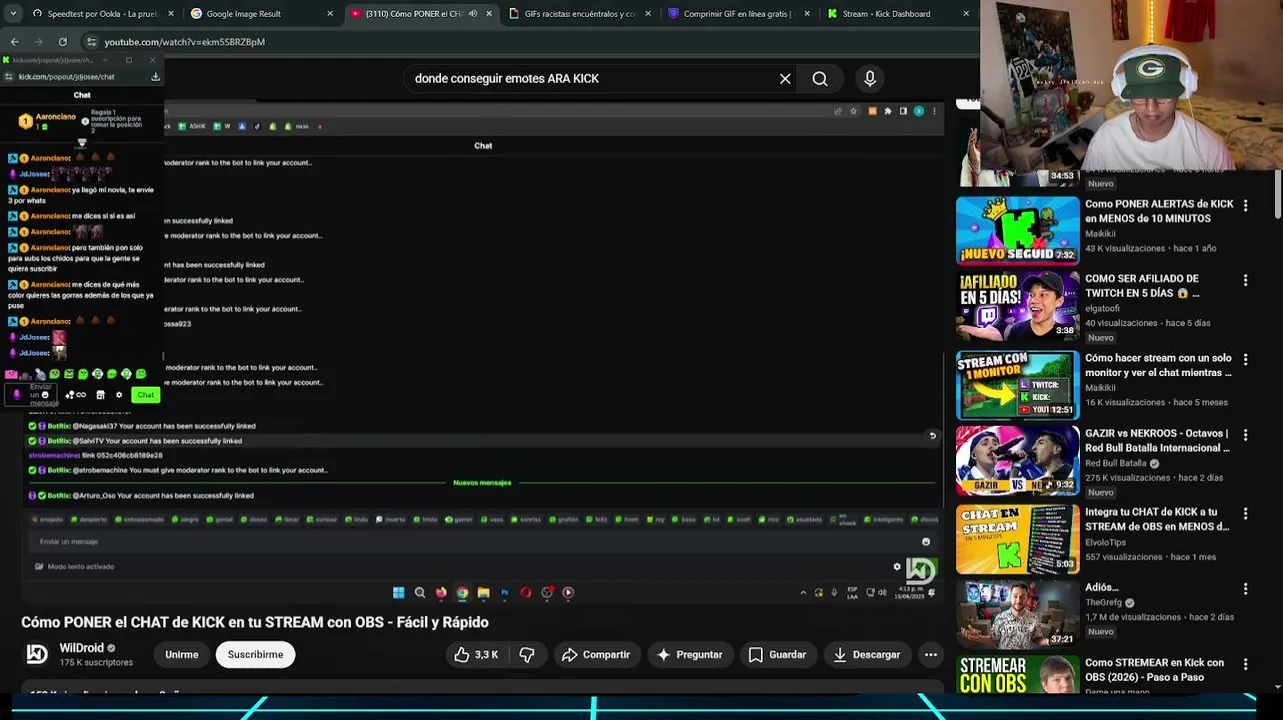Click the Preguntar button
Screen dimensions: 1283x720
[x=689, y=655]
